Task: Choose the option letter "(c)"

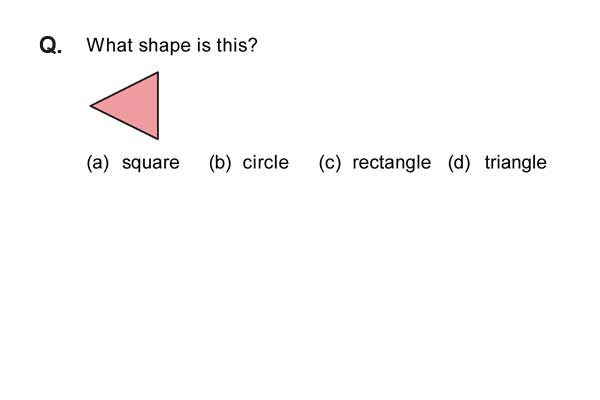Action: coord(329,163)
